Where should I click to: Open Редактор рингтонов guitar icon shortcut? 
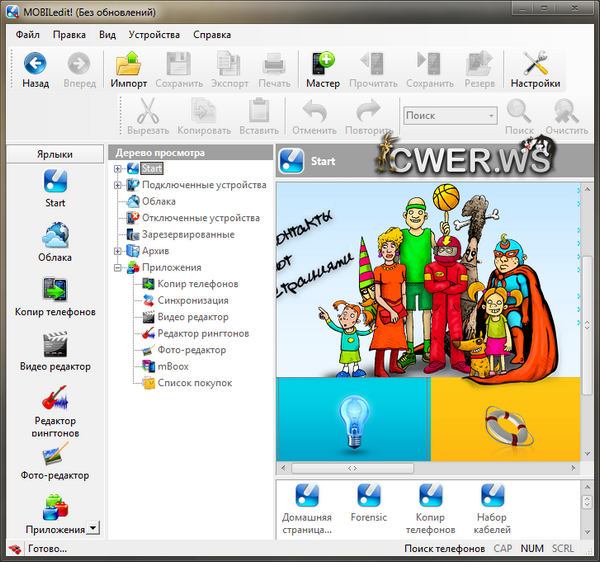click(x=55, y=398)
